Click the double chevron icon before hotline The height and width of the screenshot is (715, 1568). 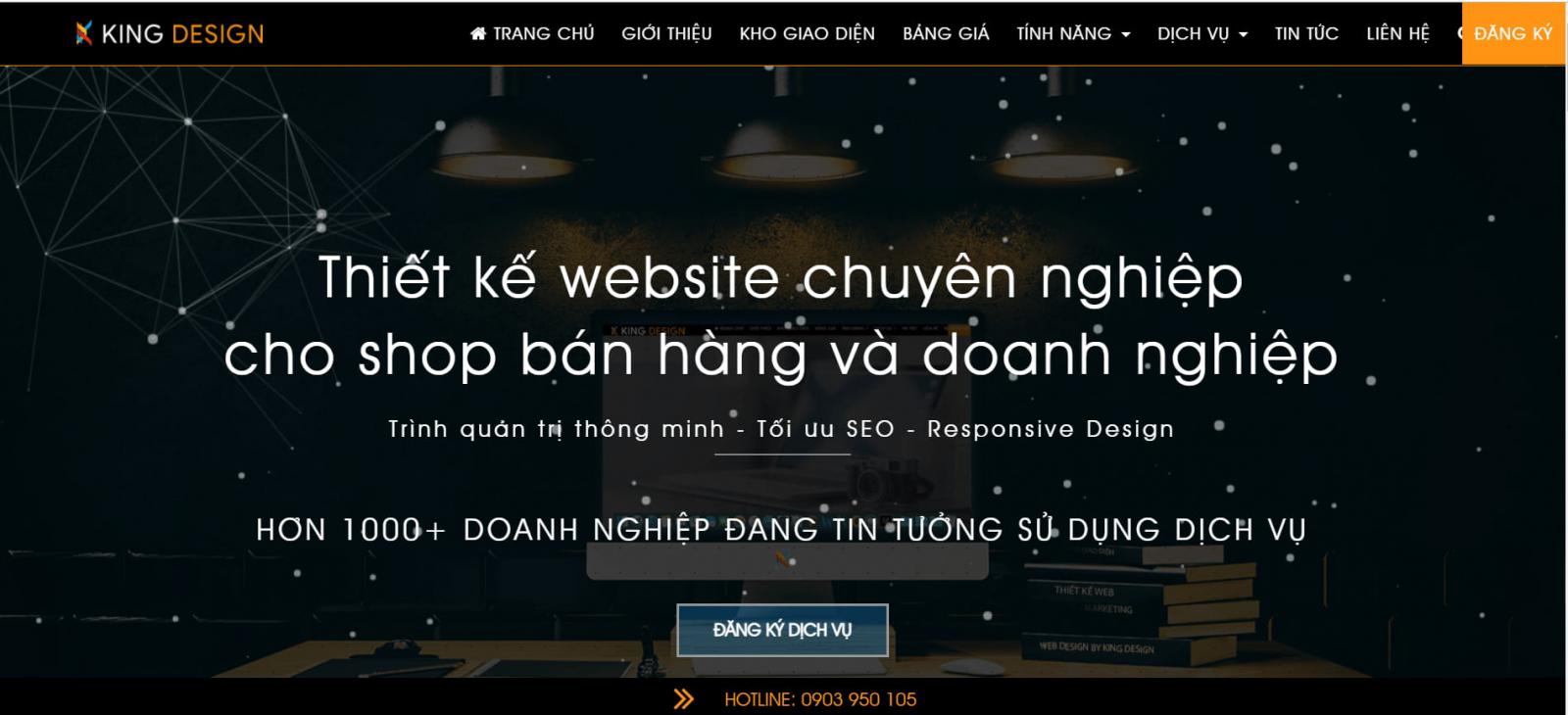[684, 699]
